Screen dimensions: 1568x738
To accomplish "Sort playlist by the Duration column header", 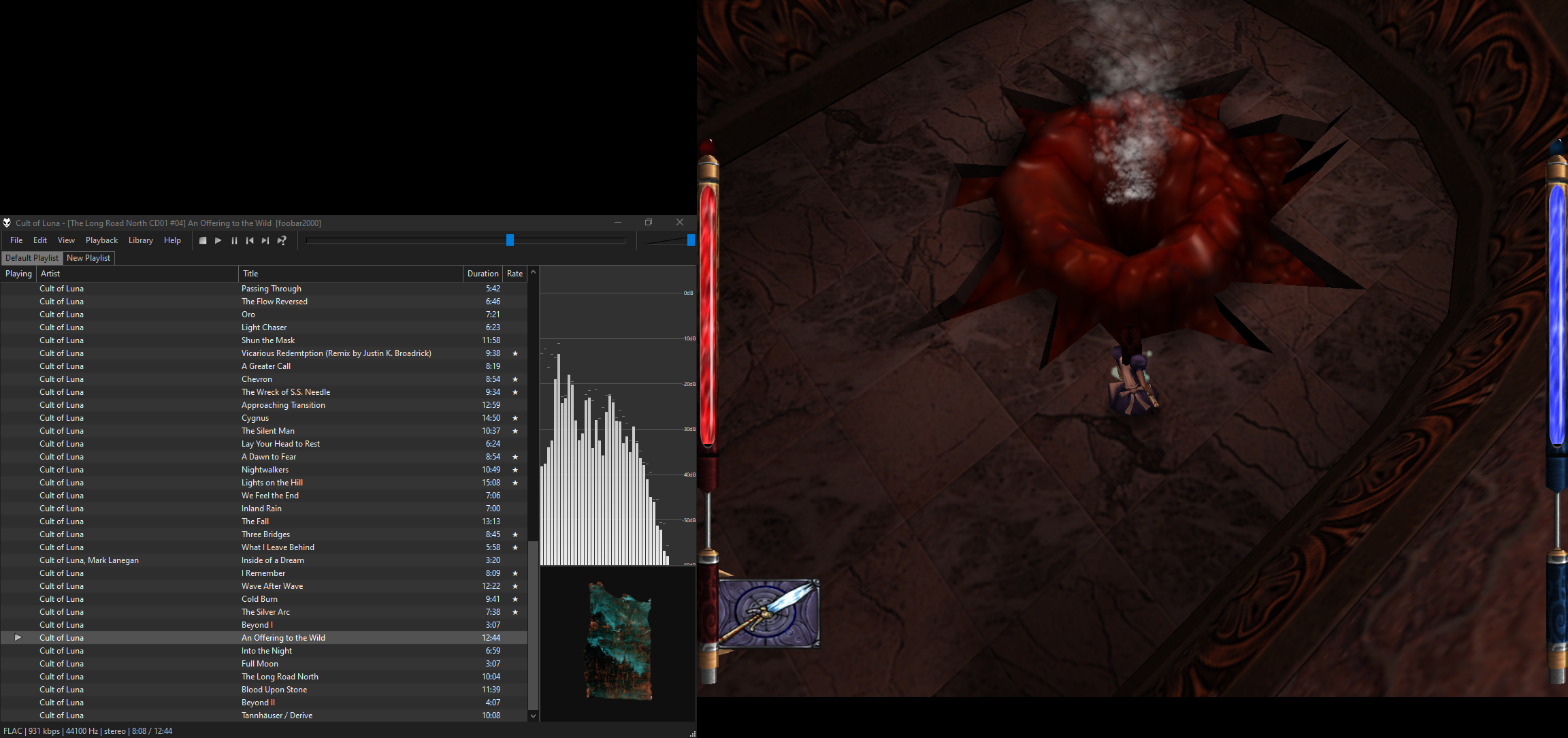I will [483, 274].
